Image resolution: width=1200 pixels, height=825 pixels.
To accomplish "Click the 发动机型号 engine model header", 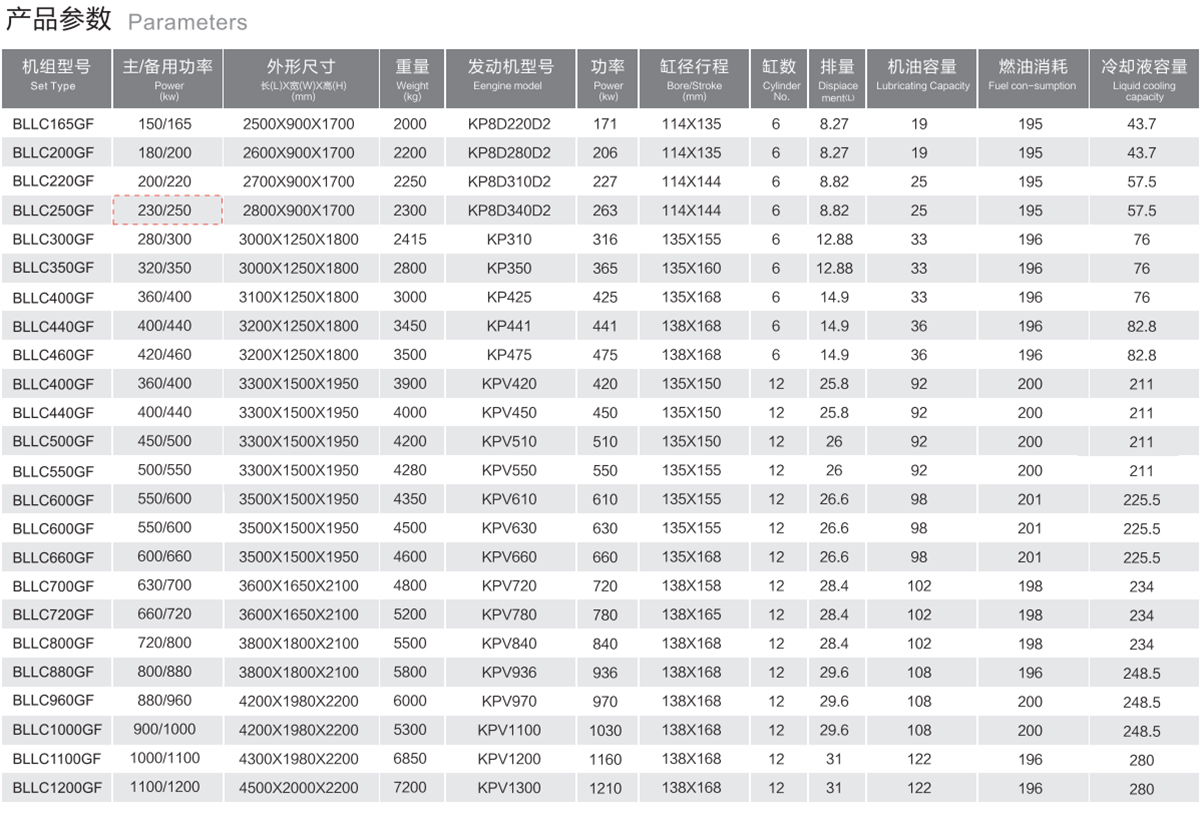I will point(510,76).
